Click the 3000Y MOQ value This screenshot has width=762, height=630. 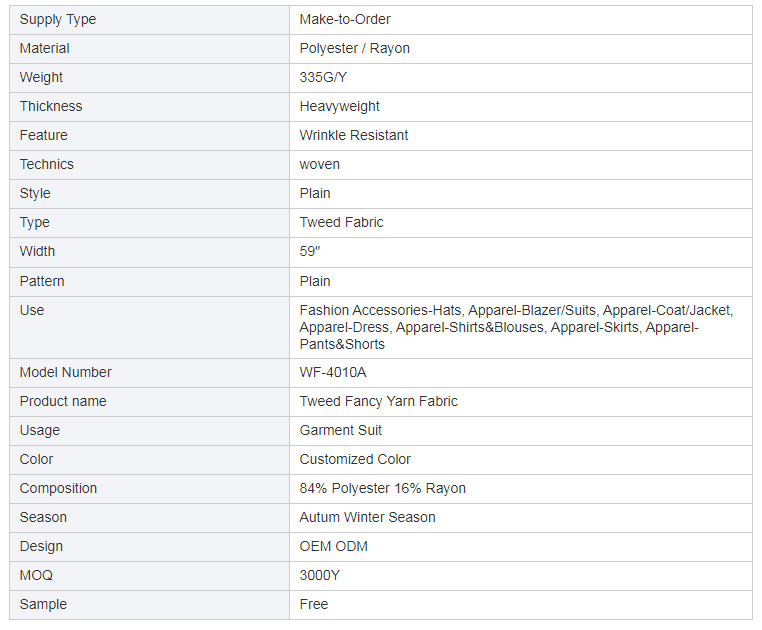click(319, 576)
